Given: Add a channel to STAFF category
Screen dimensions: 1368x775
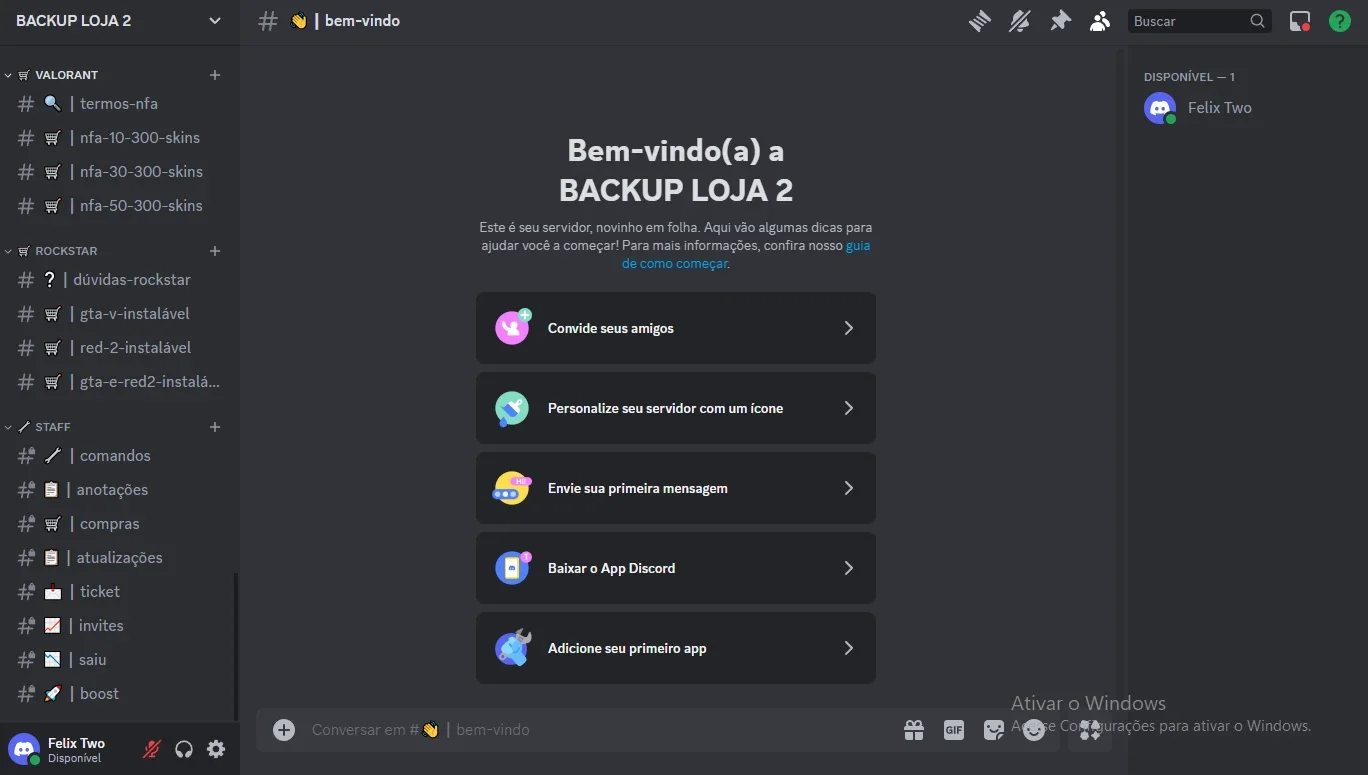Looking at the screenshot, I should pyautogui.click(x=215, y=427).
